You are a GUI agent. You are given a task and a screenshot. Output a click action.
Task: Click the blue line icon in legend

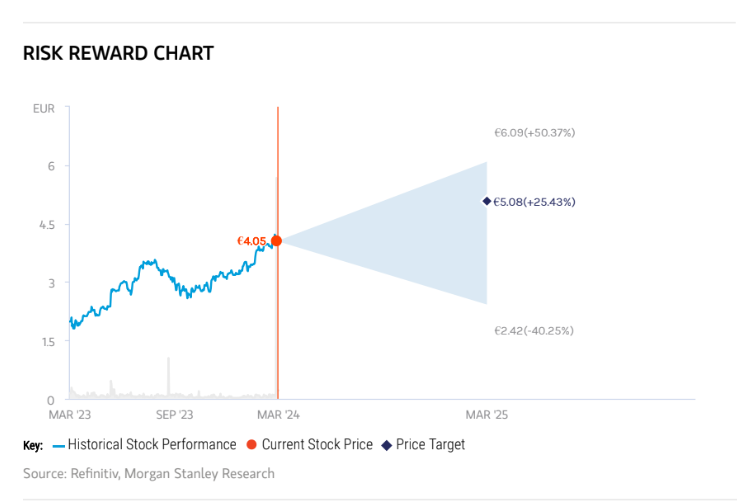click(x=58, y=445)
